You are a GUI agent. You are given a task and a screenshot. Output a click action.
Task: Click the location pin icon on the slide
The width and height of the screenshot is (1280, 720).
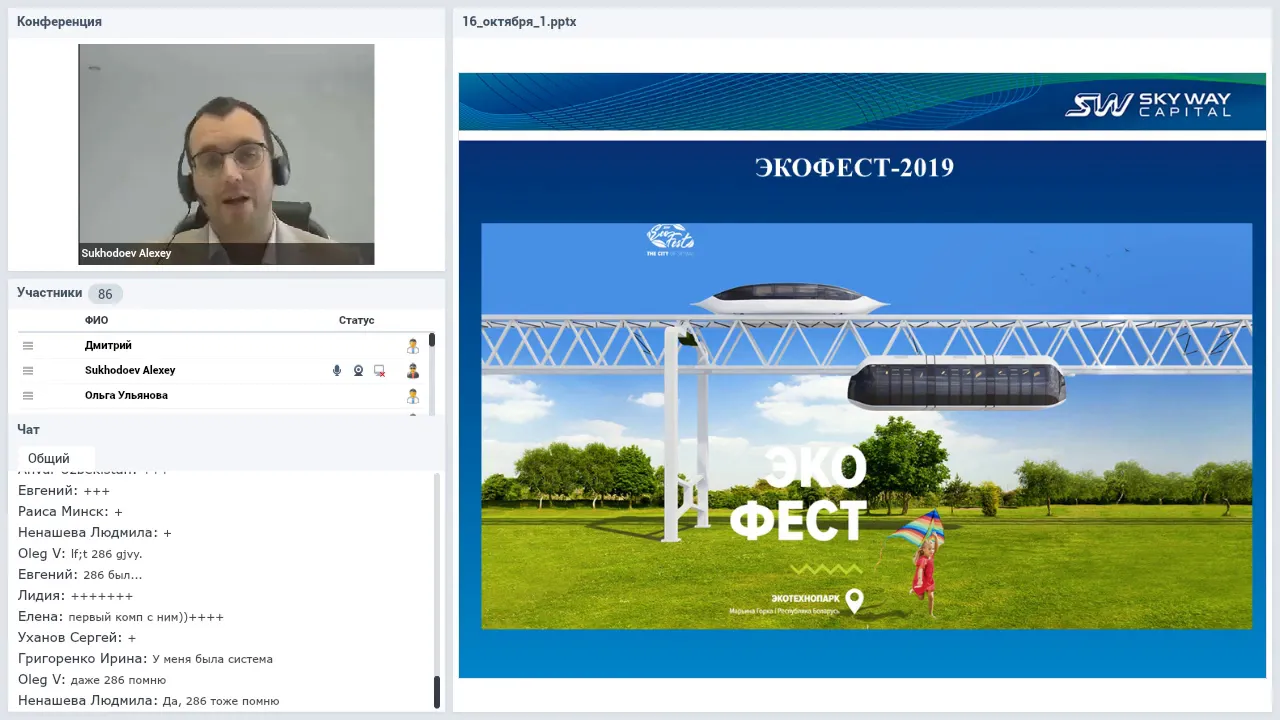[x=854, y=601]
